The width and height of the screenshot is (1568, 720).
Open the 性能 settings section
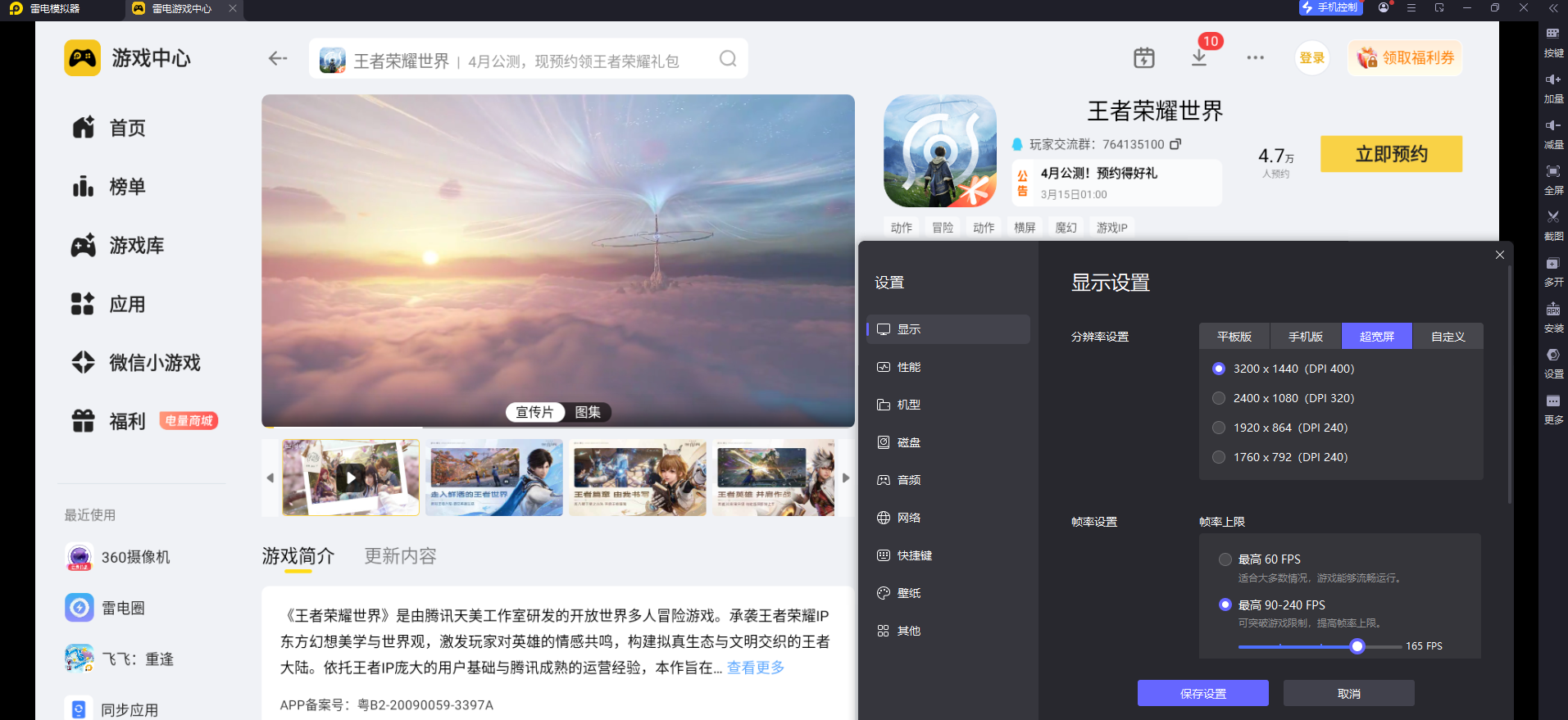click(908, 367)
